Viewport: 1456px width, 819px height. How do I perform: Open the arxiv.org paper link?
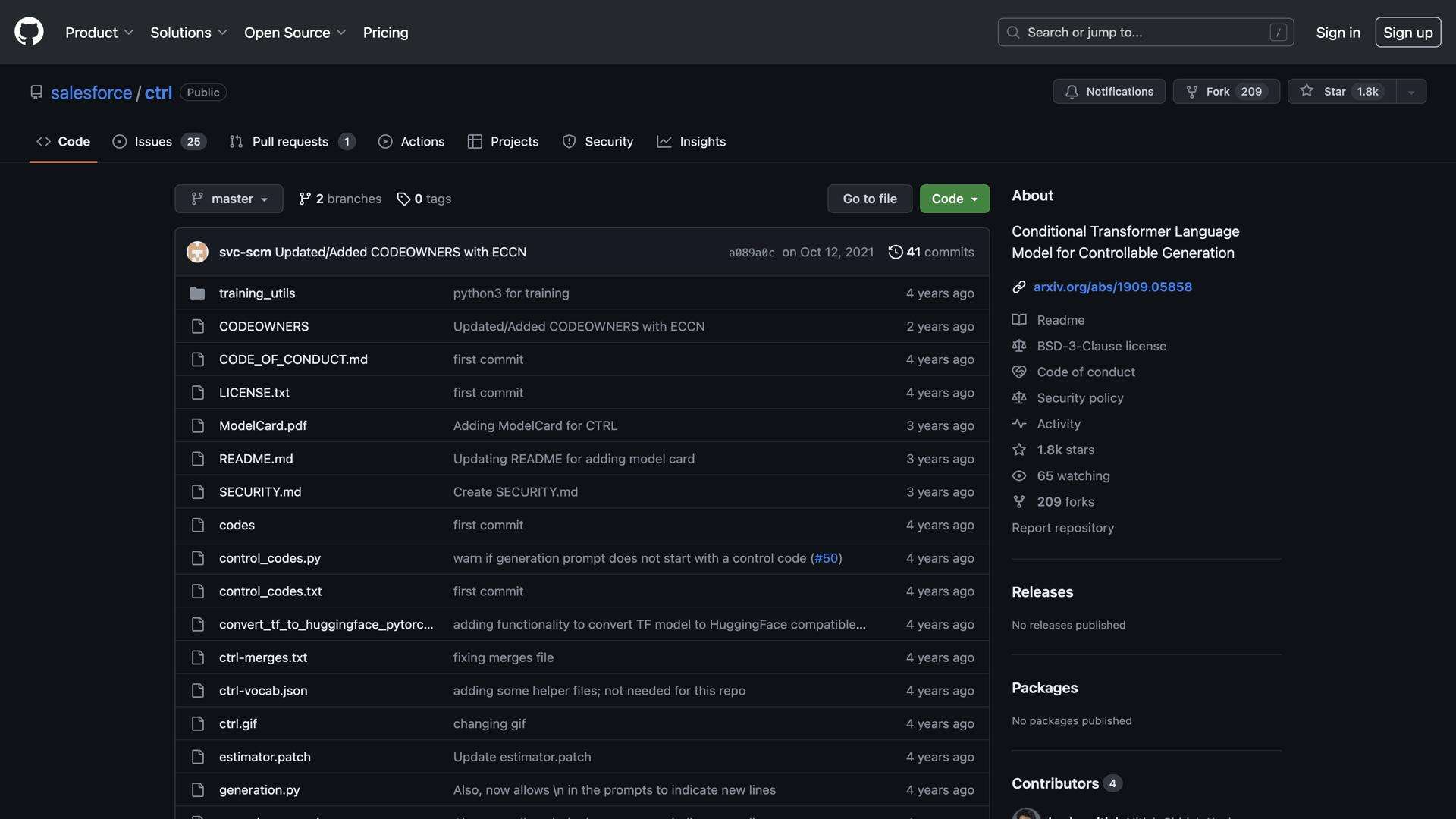pos(1112,287)
